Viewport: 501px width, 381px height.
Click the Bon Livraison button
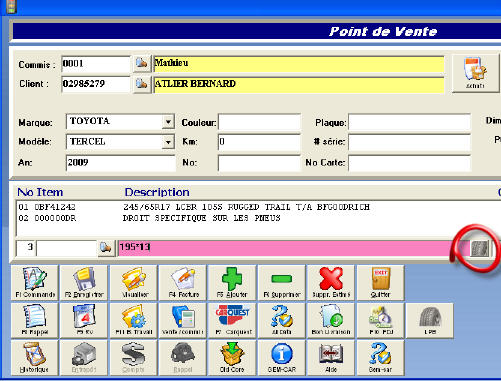click(x=331, y=320)
